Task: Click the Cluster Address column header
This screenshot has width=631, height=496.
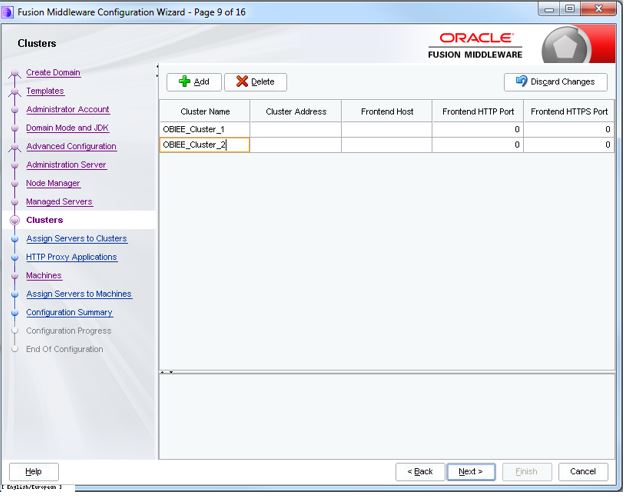Action: [x=296, y=111]
